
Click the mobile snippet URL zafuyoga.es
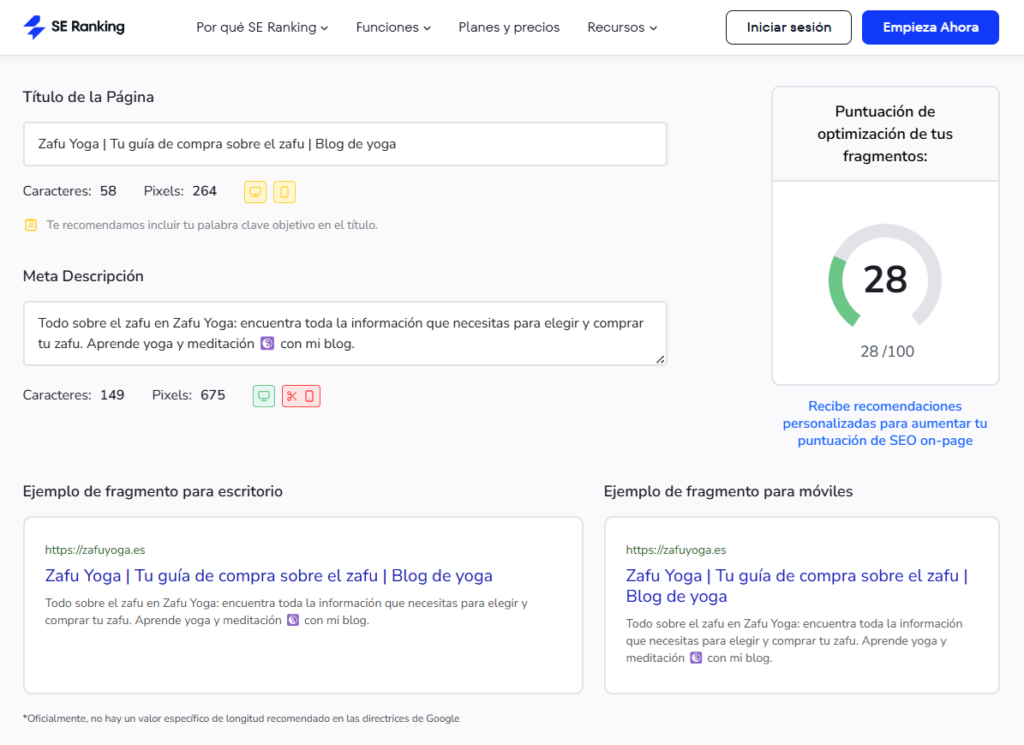click(x=676, y=550)
